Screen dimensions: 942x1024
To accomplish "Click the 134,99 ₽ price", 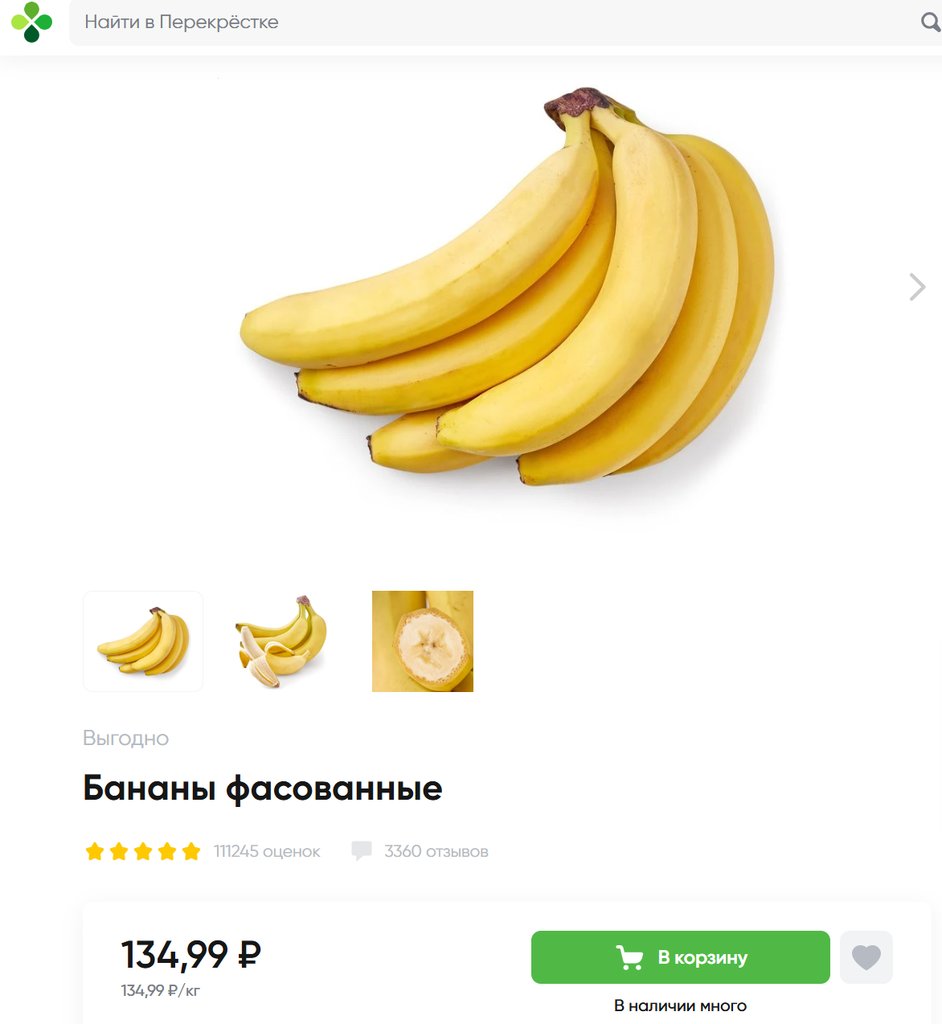I will 191,954.
